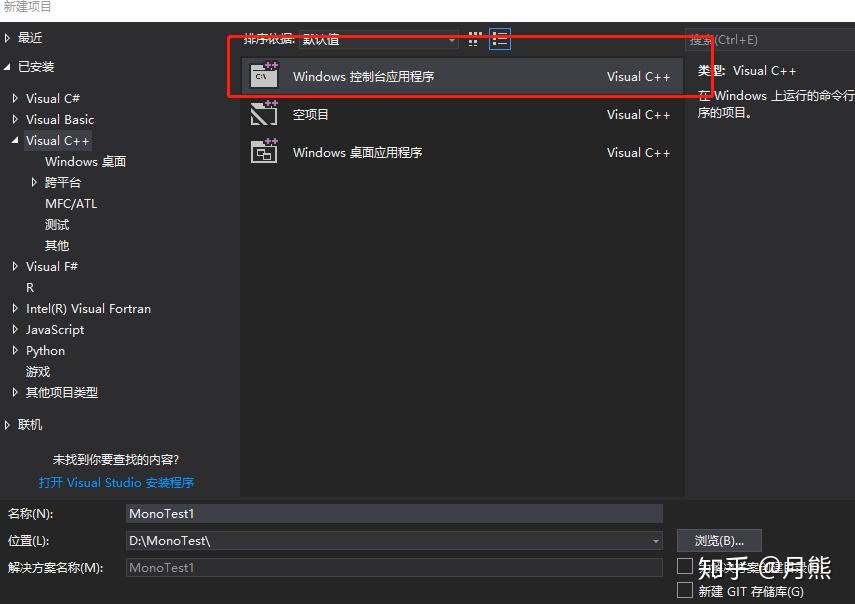Enable 新建 GIT 存储库 option

[x=686, y=590]
